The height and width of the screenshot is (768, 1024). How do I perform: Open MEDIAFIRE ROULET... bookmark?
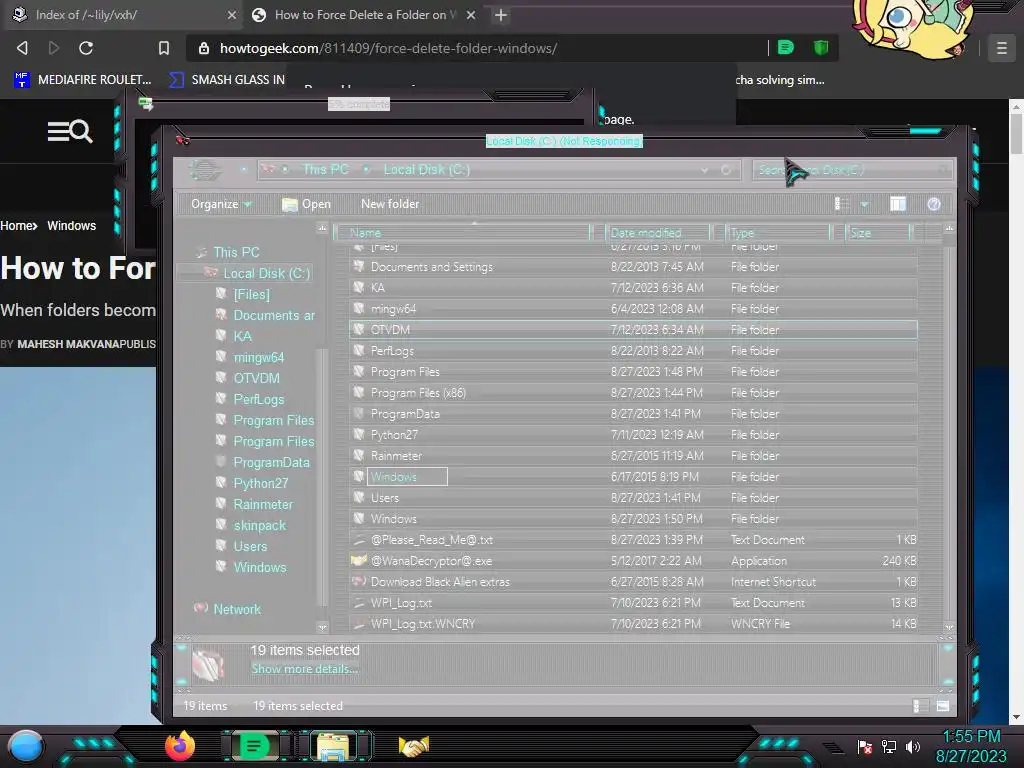83,80
